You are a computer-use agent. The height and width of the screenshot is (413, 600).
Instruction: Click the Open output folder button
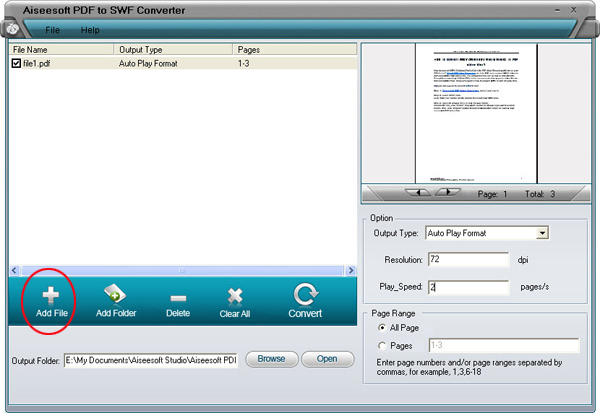327,359
